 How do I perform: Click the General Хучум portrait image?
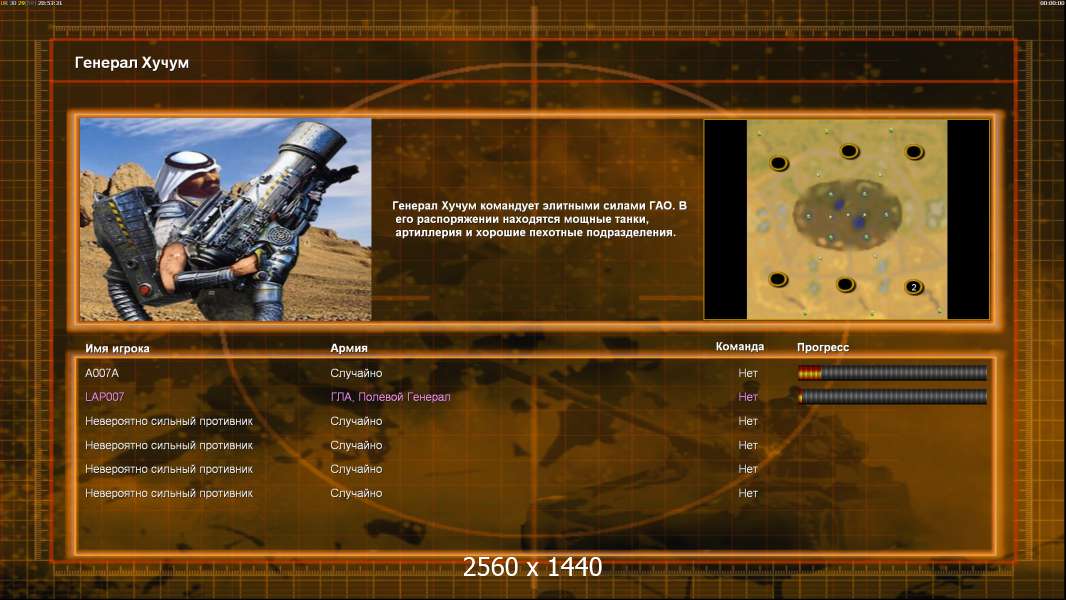[x=226, y=219]
